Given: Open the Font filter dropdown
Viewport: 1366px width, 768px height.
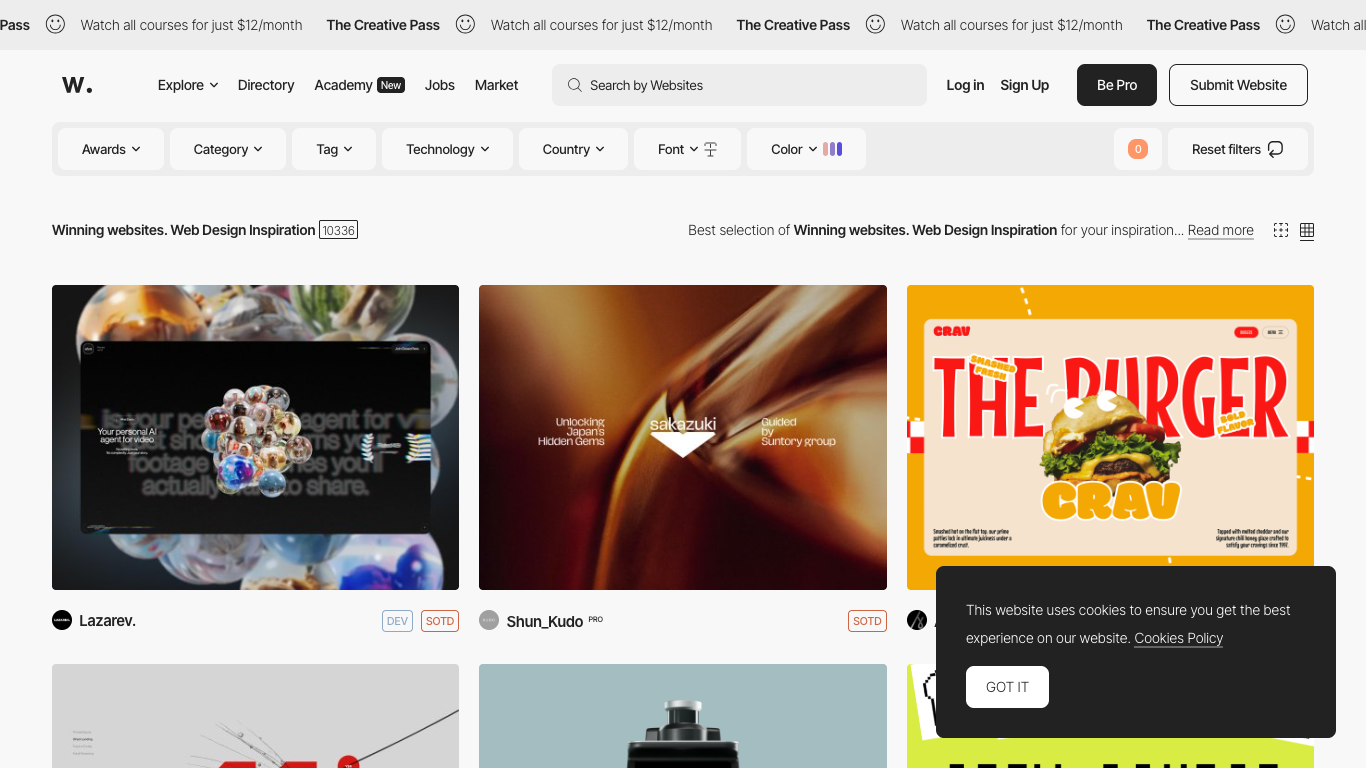Looking at the screenshot, I should coord(687,149).
